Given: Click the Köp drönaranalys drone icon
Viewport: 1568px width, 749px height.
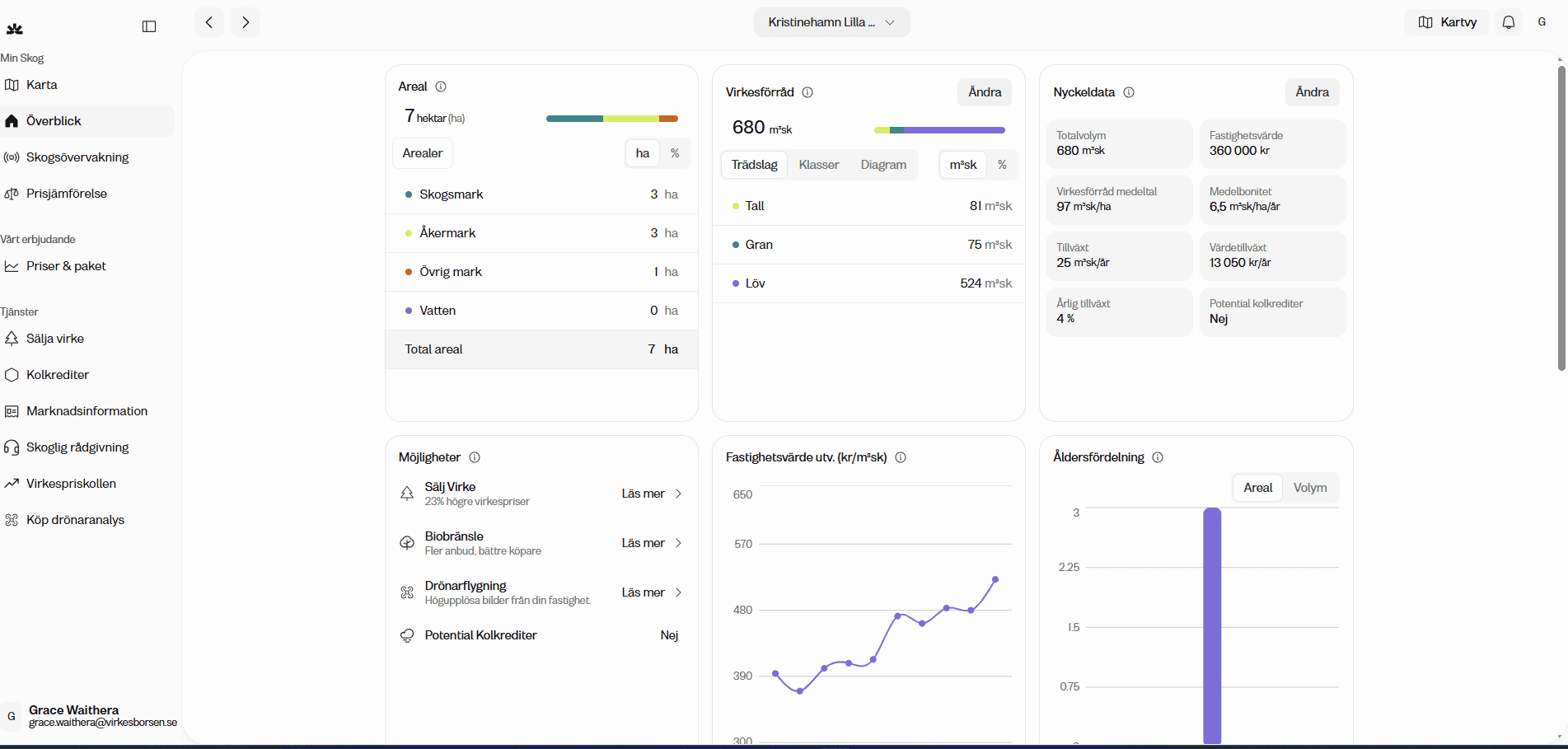Looking at the screenshot, I should [x=12, y=520].
